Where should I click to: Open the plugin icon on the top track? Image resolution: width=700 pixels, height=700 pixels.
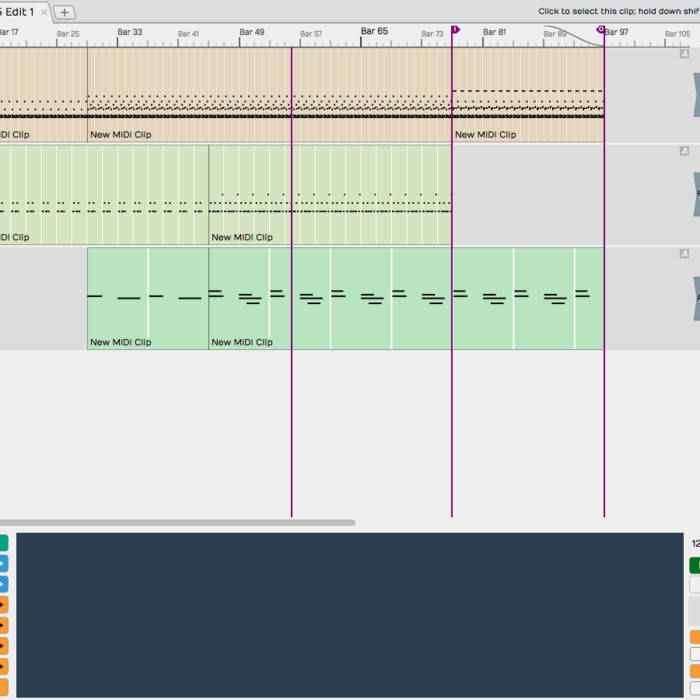tap(696, 95)
